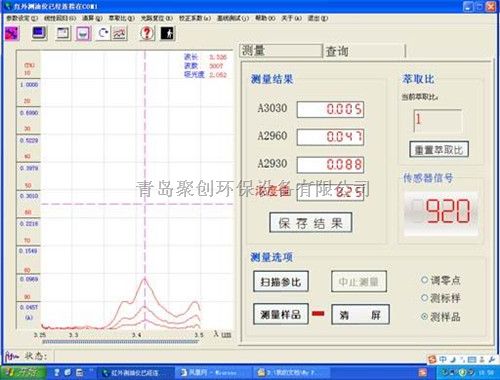The width and height of the screenshot is (500, 380).
Task: Click the 当前萃取比 input field
Action: pos(438,120)
